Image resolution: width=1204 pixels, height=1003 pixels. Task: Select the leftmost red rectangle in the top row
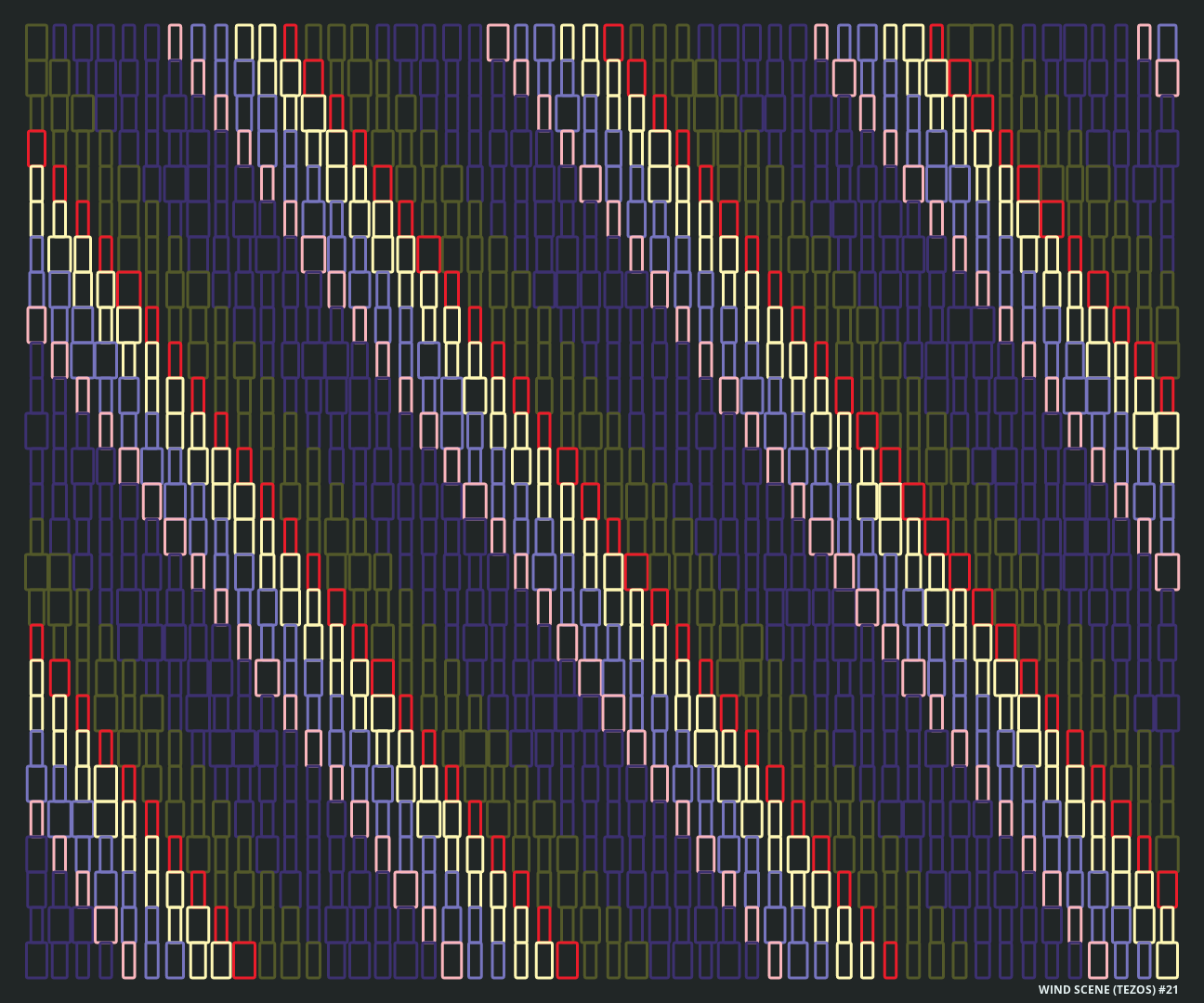pyautogui.click(x=291, y=43)
